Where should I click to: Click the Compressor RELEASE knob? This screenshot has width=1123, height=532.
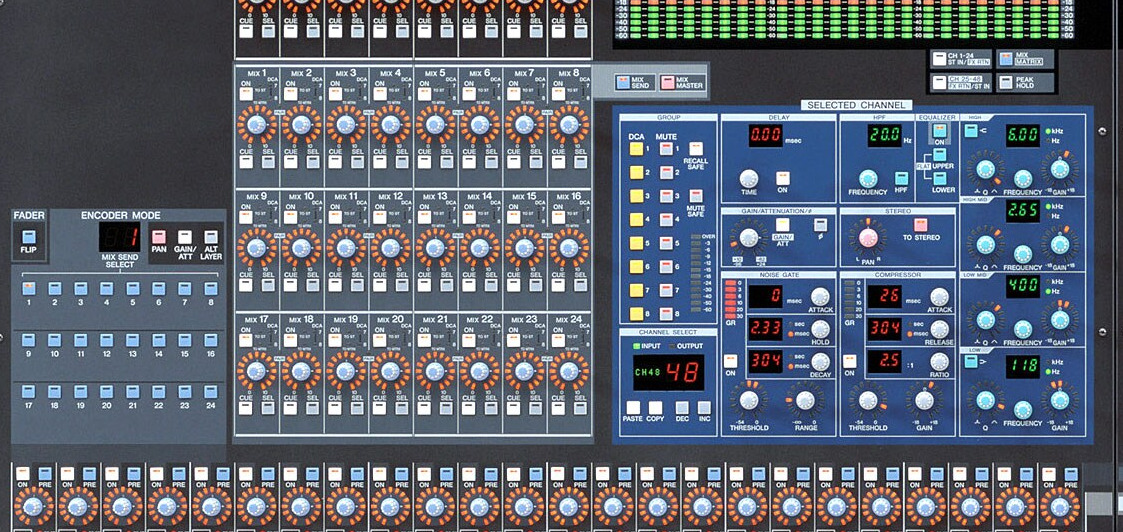940,329
